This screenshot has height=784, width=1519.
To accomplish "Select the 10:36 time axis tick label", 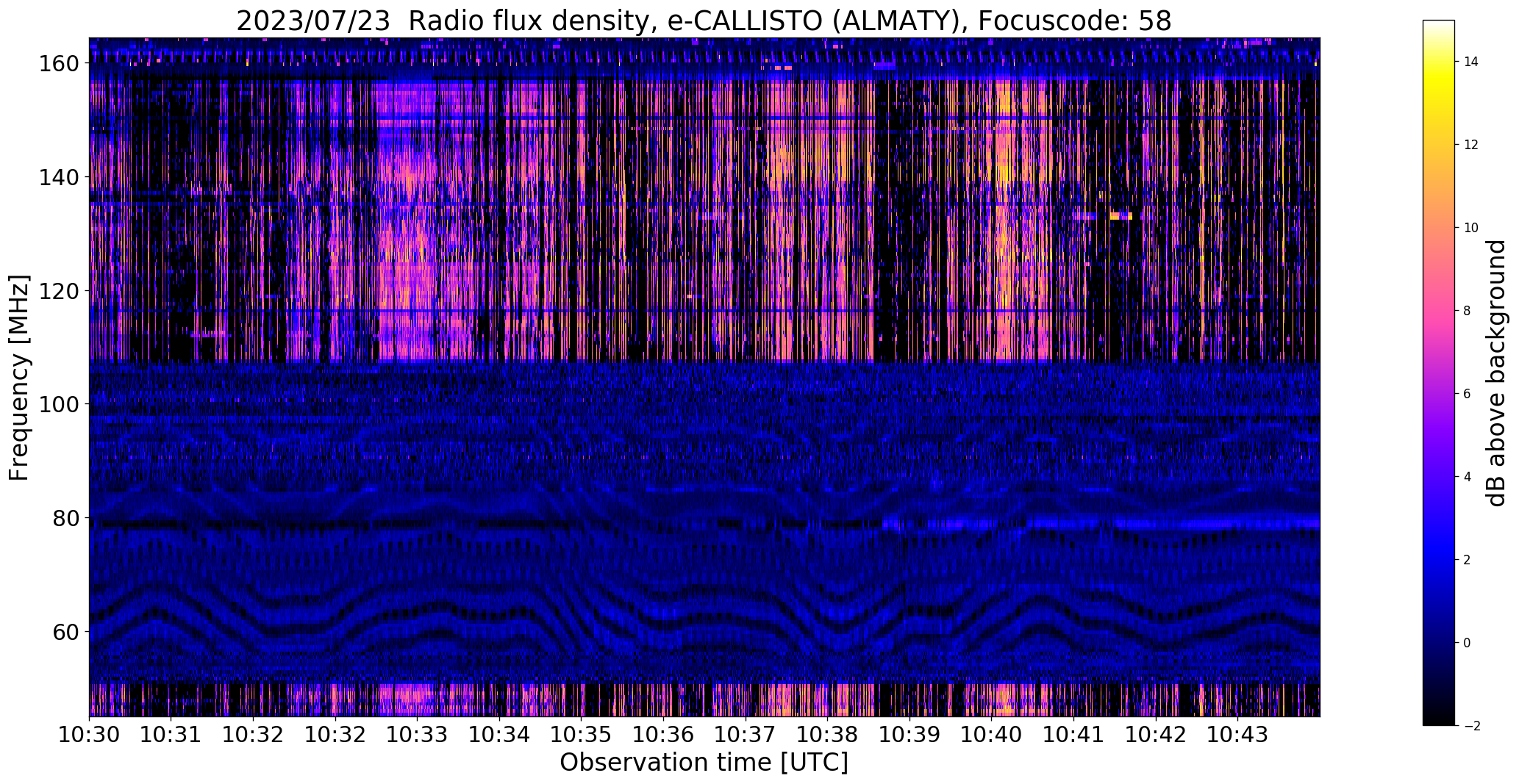I will [x=663, y=734].
